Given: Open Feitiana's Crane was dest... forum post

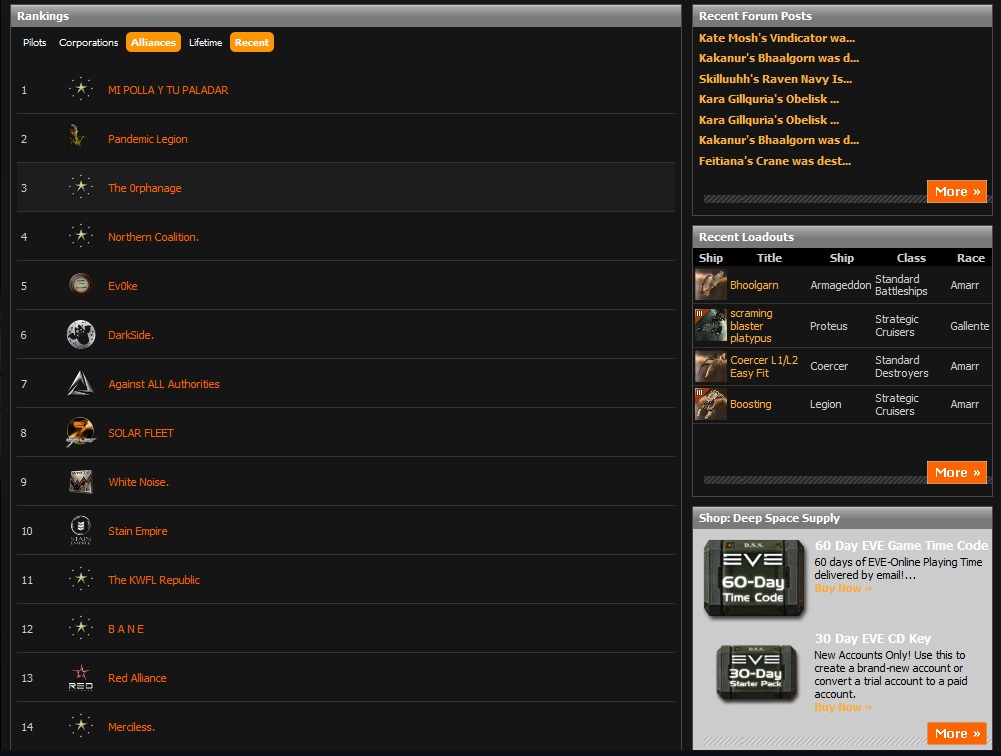Looking at the screenshot, I should (774, 161).
